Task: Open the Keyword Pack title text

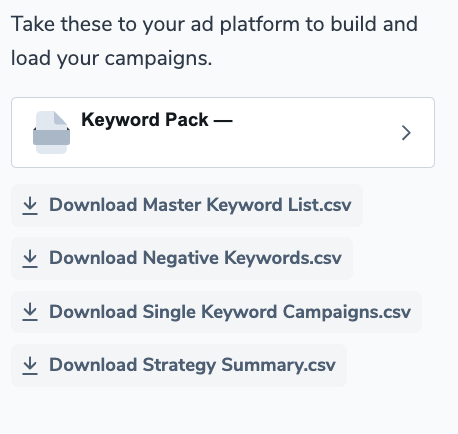Action: tap(145, 120)
